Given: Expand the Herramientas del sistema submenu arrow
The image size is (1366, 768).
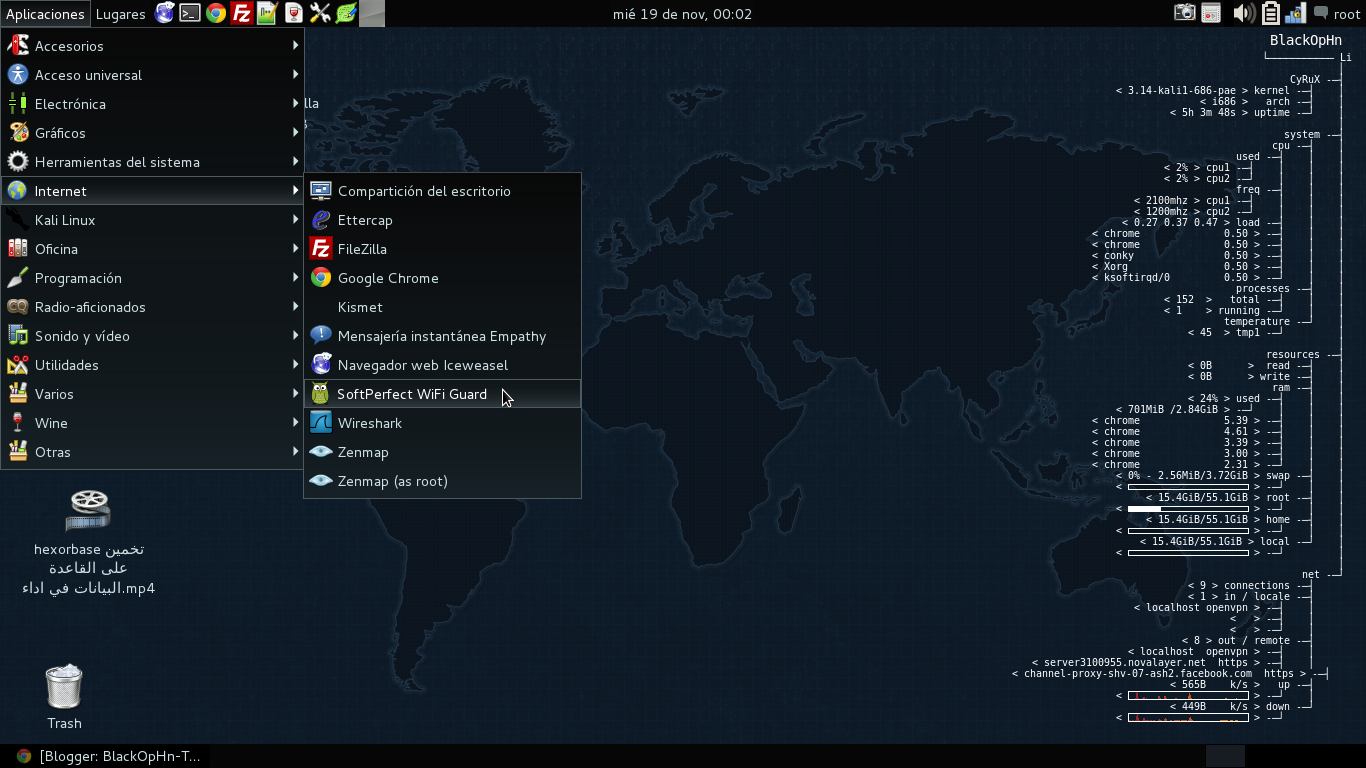Looking at the screenshot, I should 295,161.
